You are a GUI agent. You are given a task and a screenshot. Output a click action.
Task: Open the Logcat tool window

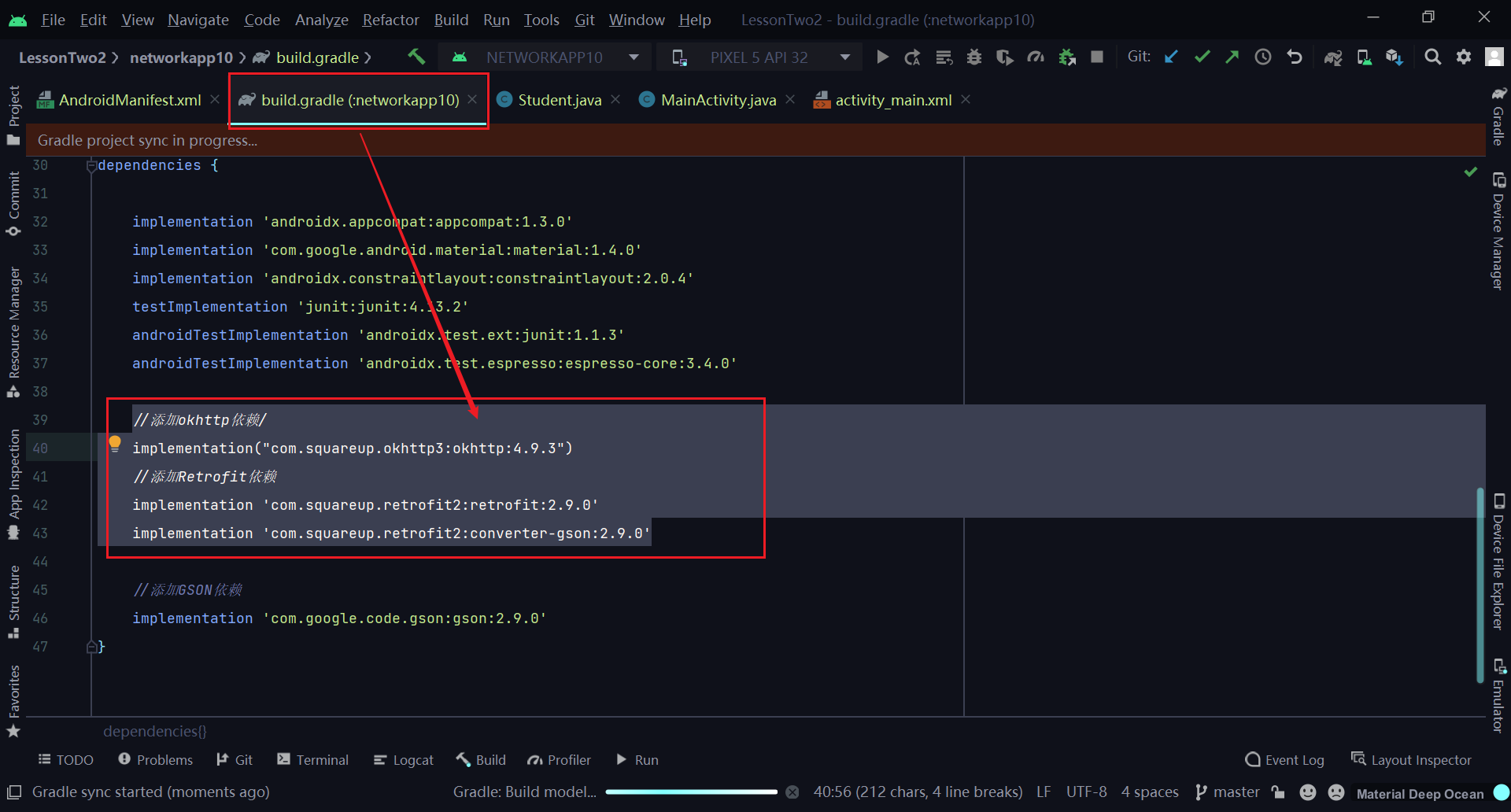[404, 759]
